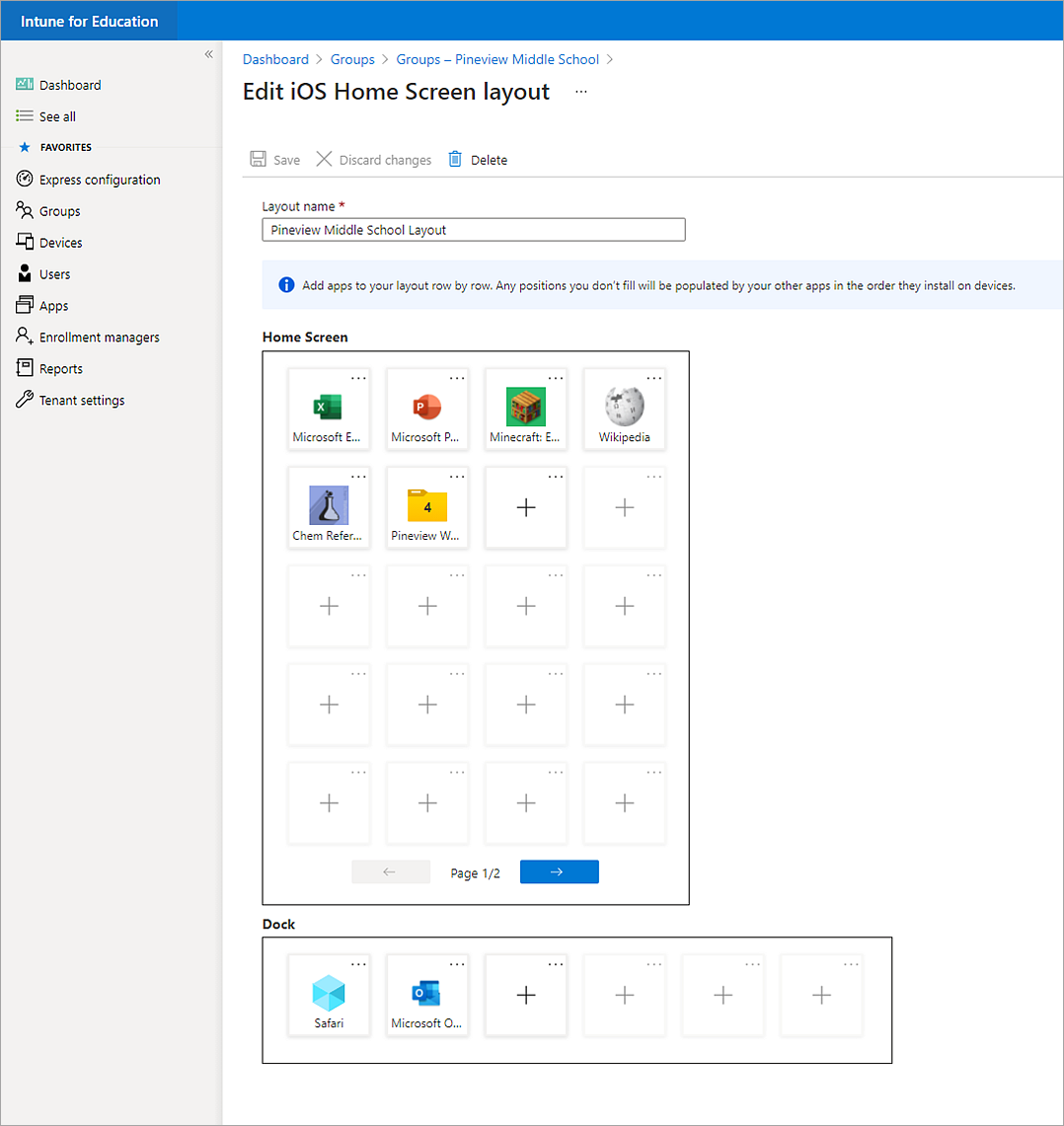This screenshot has width=1064, height=1126.
Task: Open options menu for Safari dock tile
Action: (358, 964)
